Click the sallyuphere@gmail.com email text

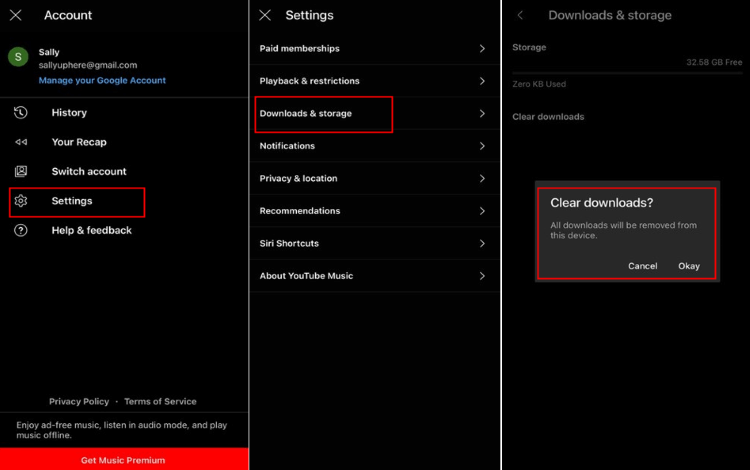pos(88,65)
